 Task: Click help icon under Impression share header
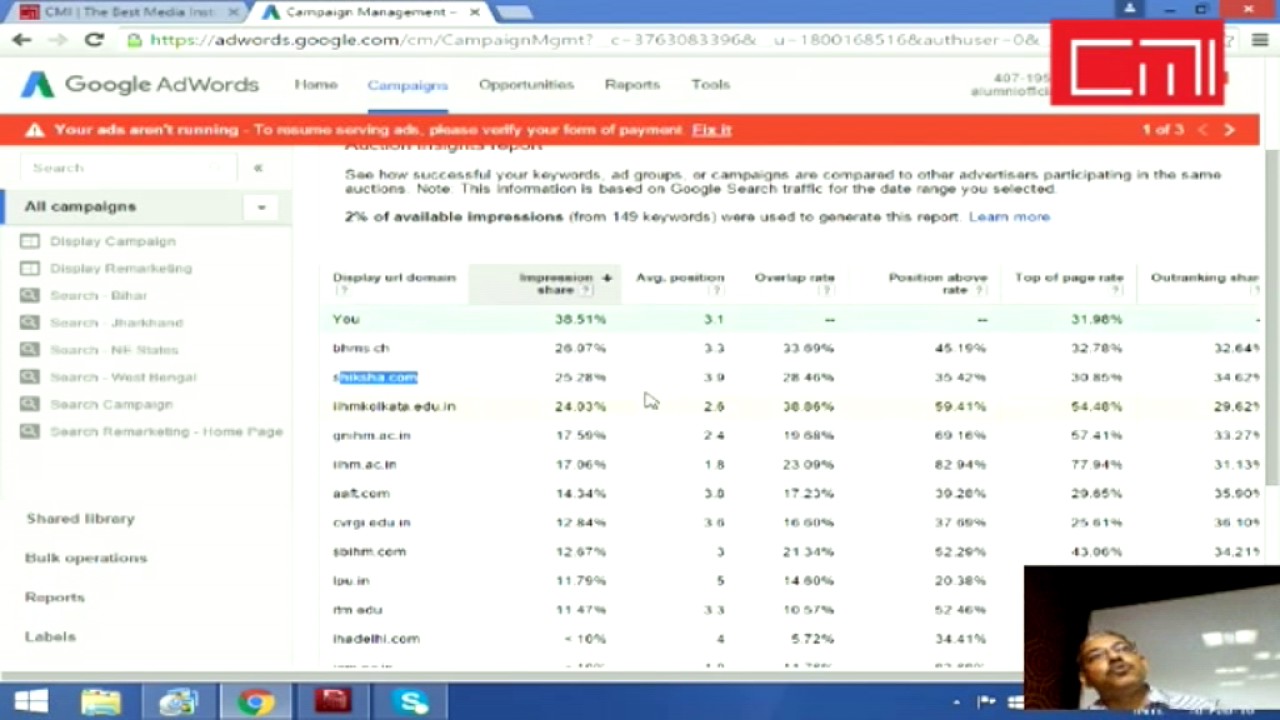point(586,290)
